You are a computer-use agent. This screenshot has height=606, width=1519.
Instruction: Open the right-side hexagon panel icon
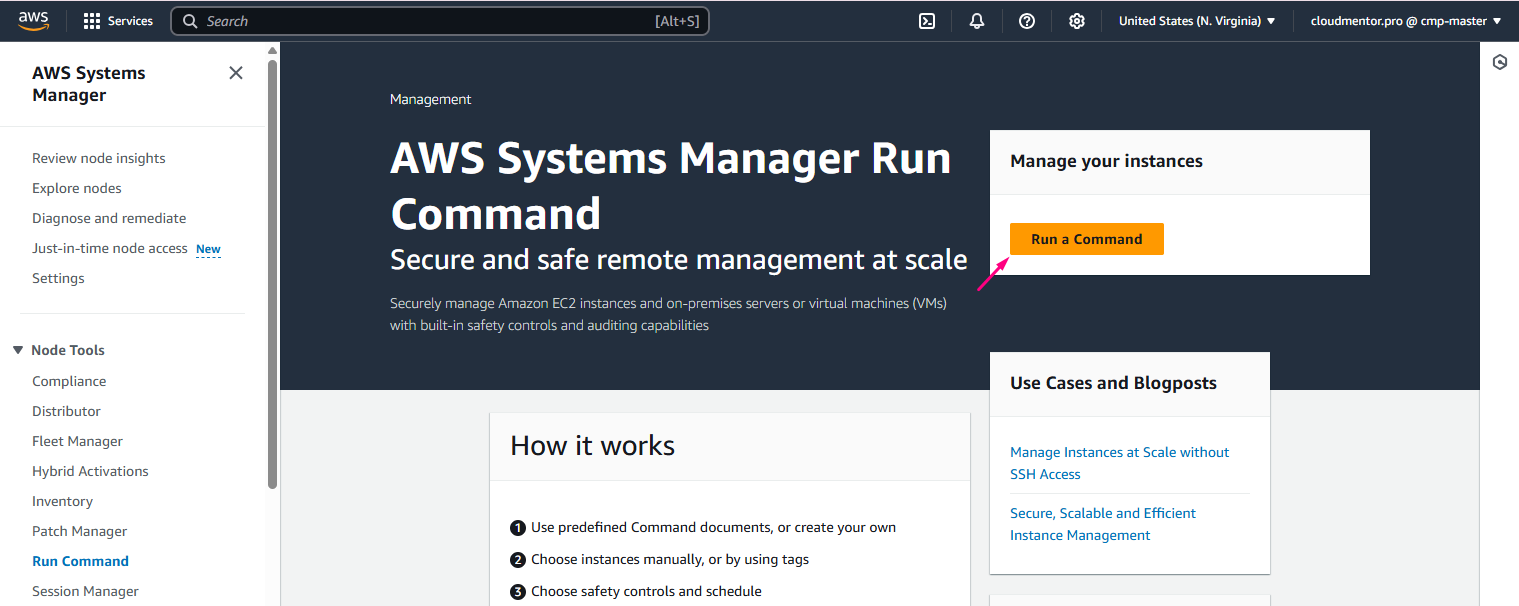(x=1499, y=62)
